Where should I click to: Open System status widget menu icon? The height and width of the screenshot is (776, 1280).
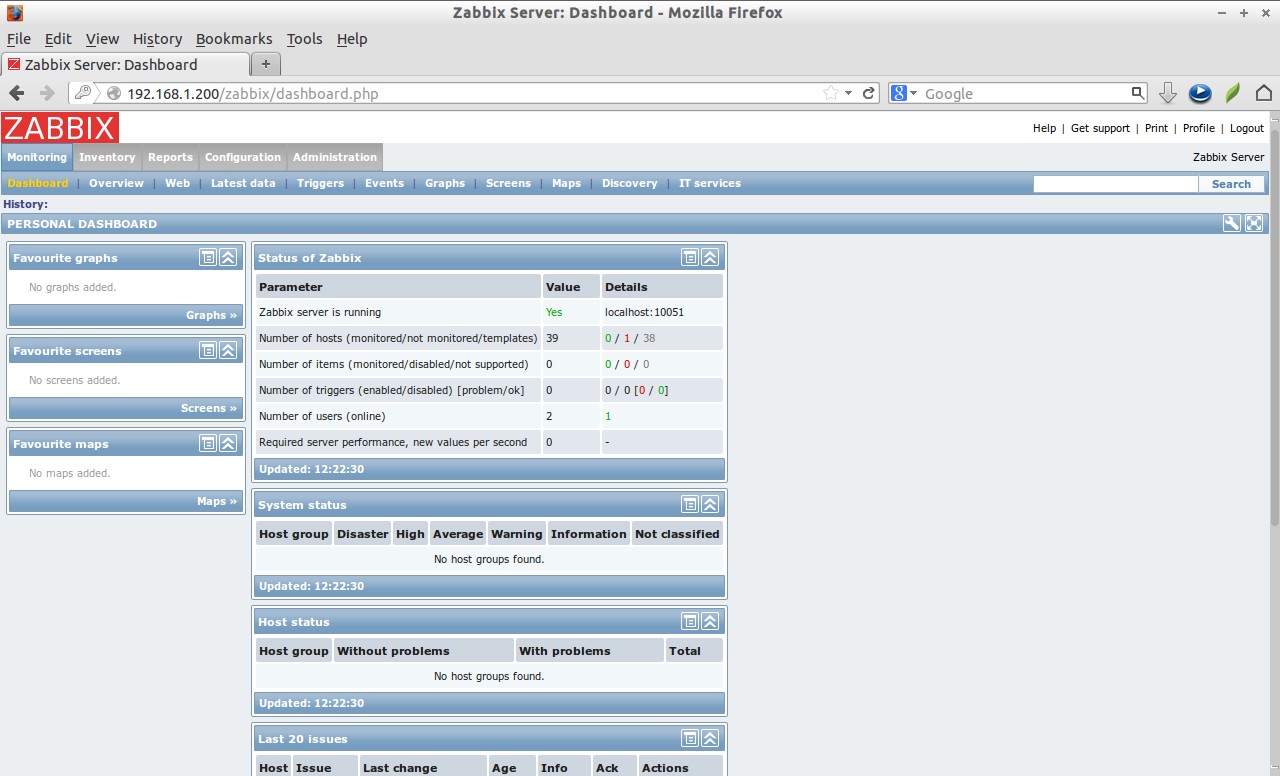[689, 504]
